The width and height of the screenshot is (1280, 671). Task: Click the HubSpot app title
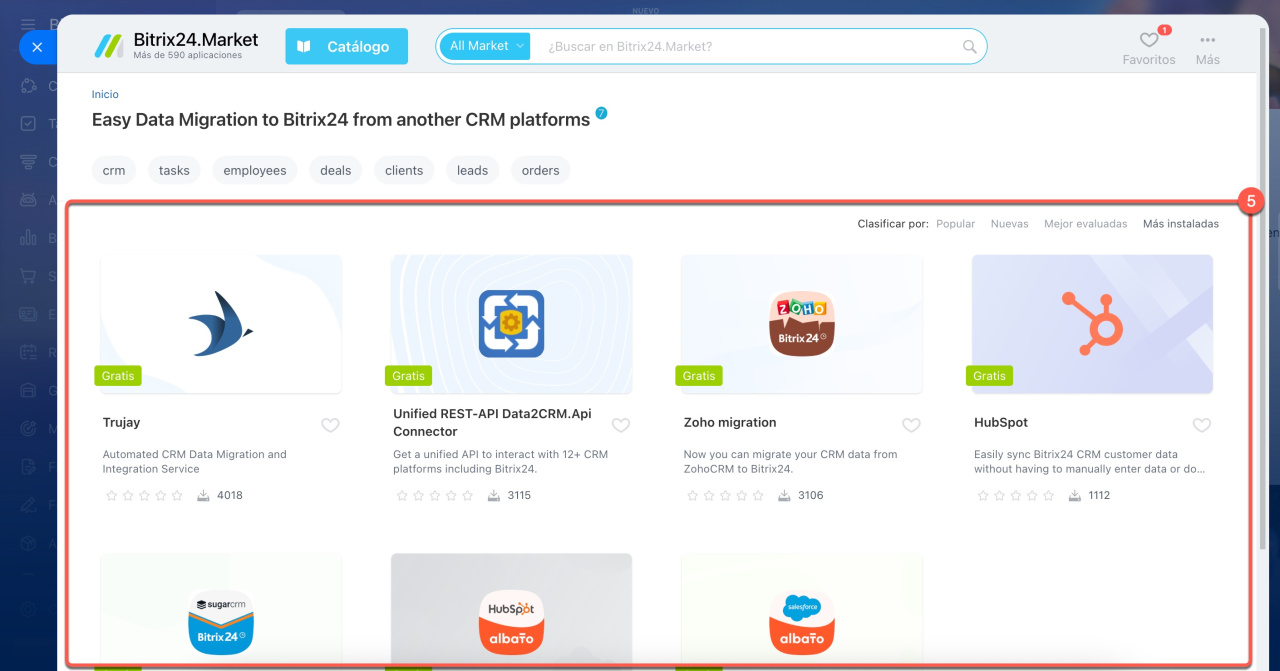click(1001, 423)
